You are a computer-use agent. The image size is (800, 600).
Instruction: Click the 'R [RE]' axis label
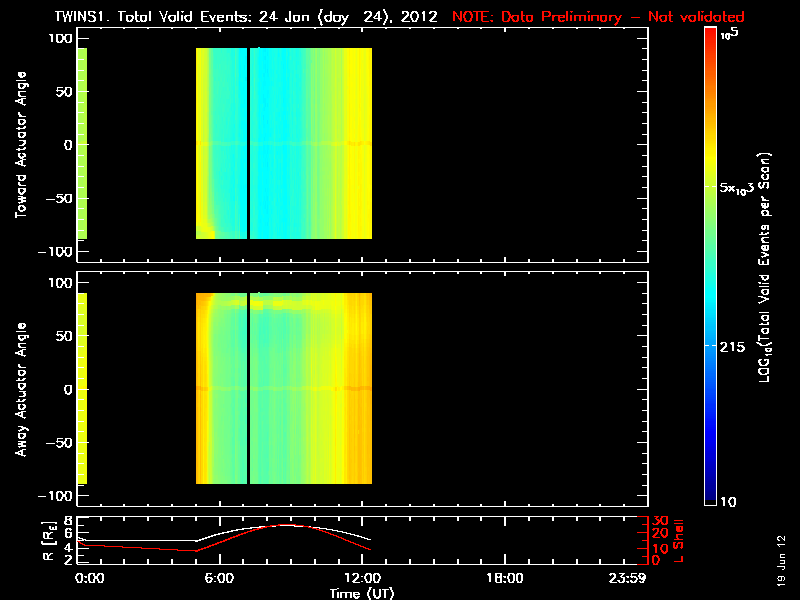(48, 541)
